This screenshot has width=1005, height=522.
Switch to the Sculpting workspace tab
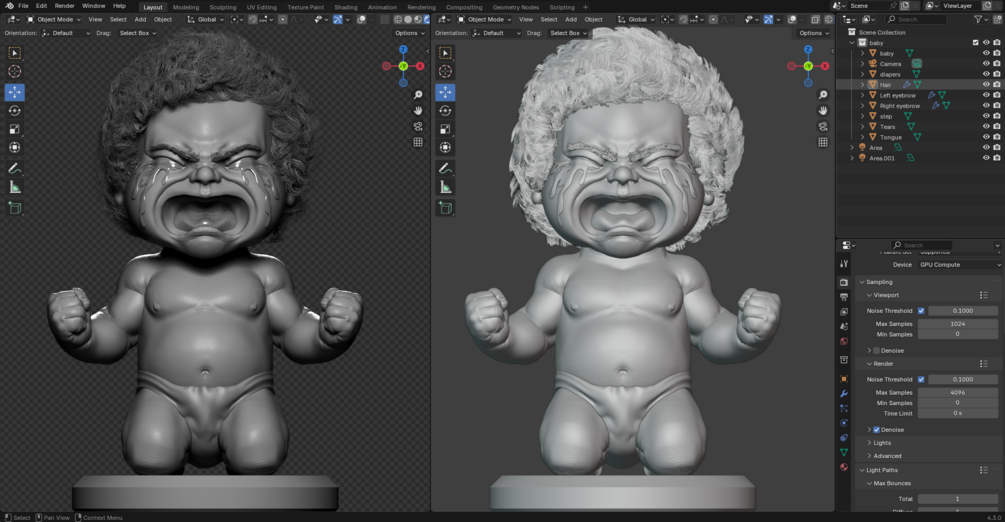pos(222,7)
